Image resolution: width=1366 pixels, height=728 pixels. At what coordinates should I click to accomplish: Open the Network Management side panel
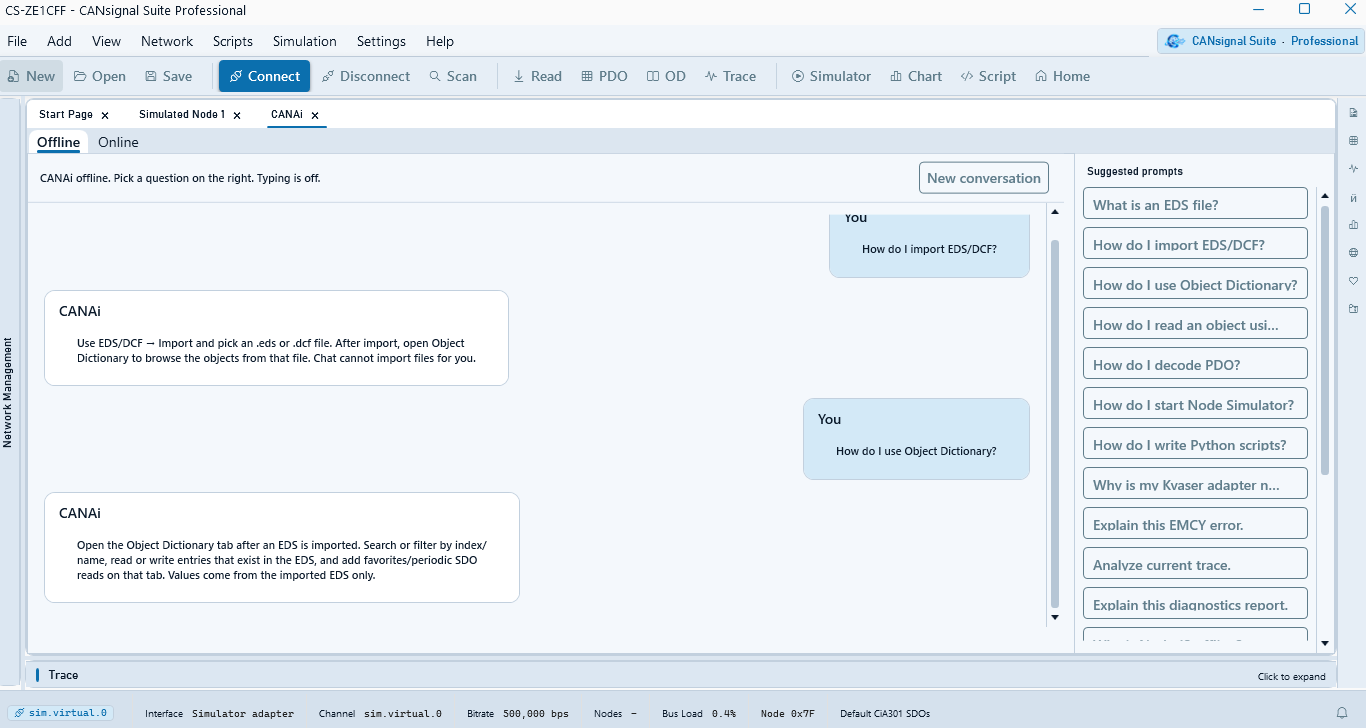click(x=8, y=392)
